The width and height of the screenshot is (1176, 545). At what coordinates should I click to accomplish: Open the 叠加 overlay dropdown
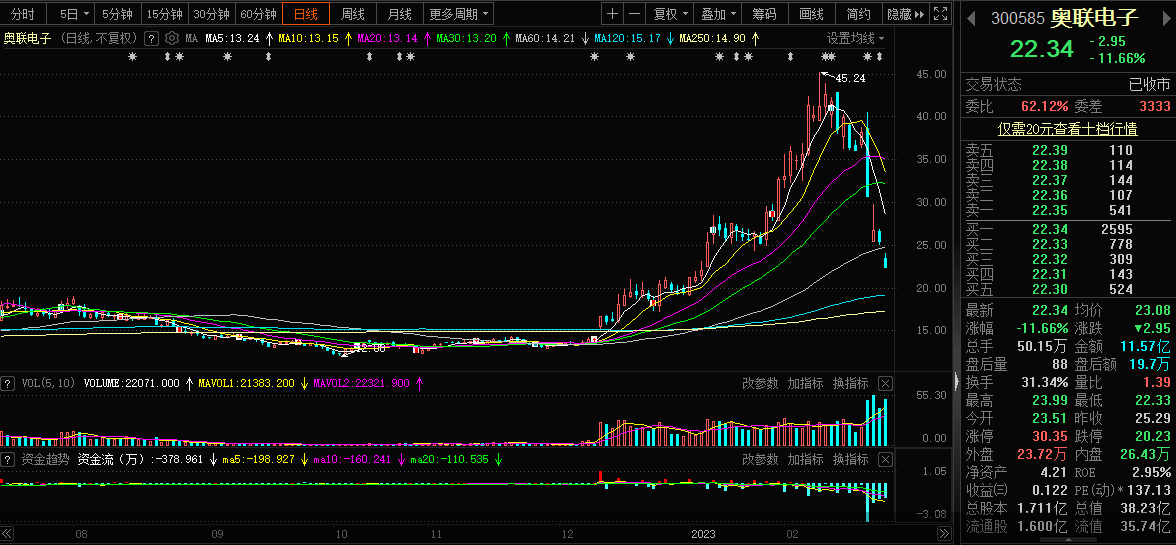coord(718,14)
